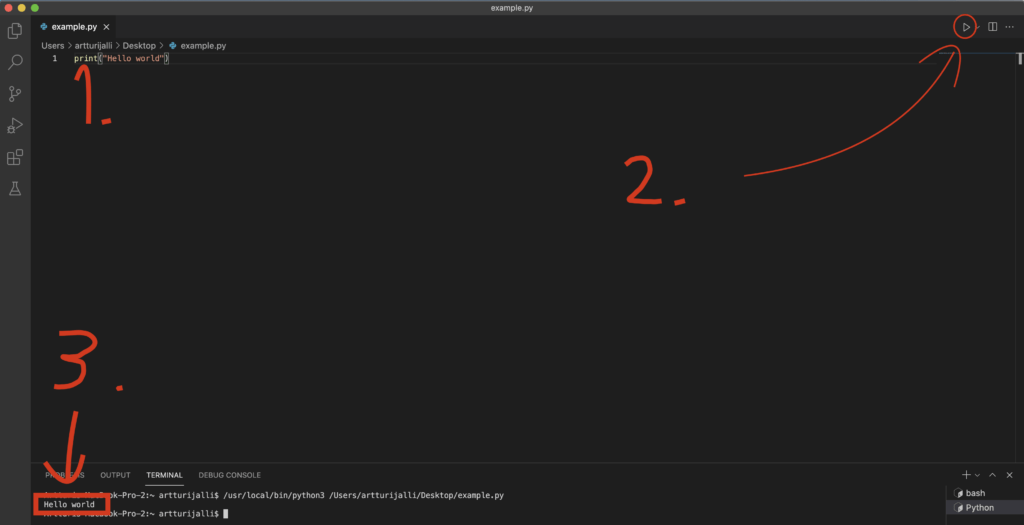Click the terminal command path /Users/artturijalli/Desktop/example.py
This screenshot has width=1024, height=525.
[416, 496]
